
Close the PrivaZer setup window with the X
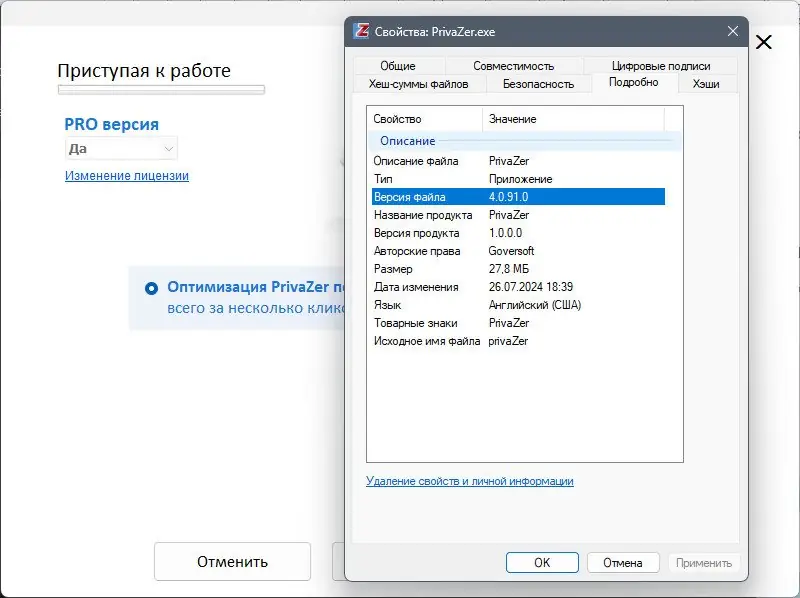point(764,42)
